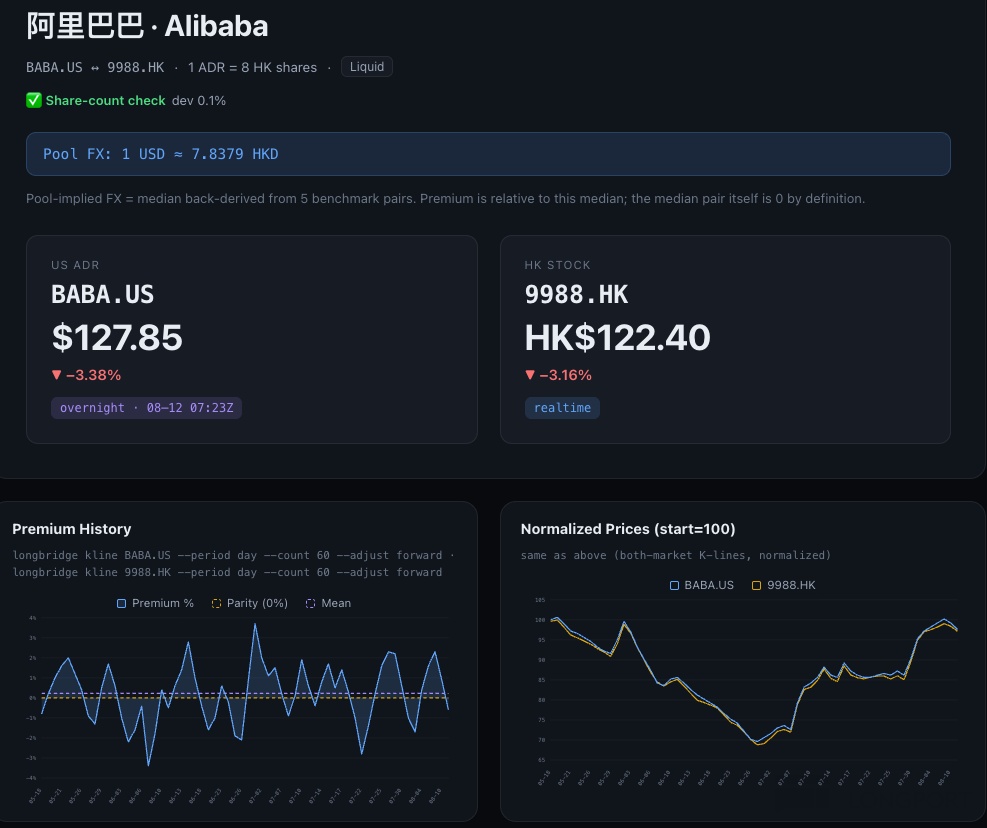987x828 pixels.
Task: Toggle the Mean legend entry
Action: click(328, 603)
